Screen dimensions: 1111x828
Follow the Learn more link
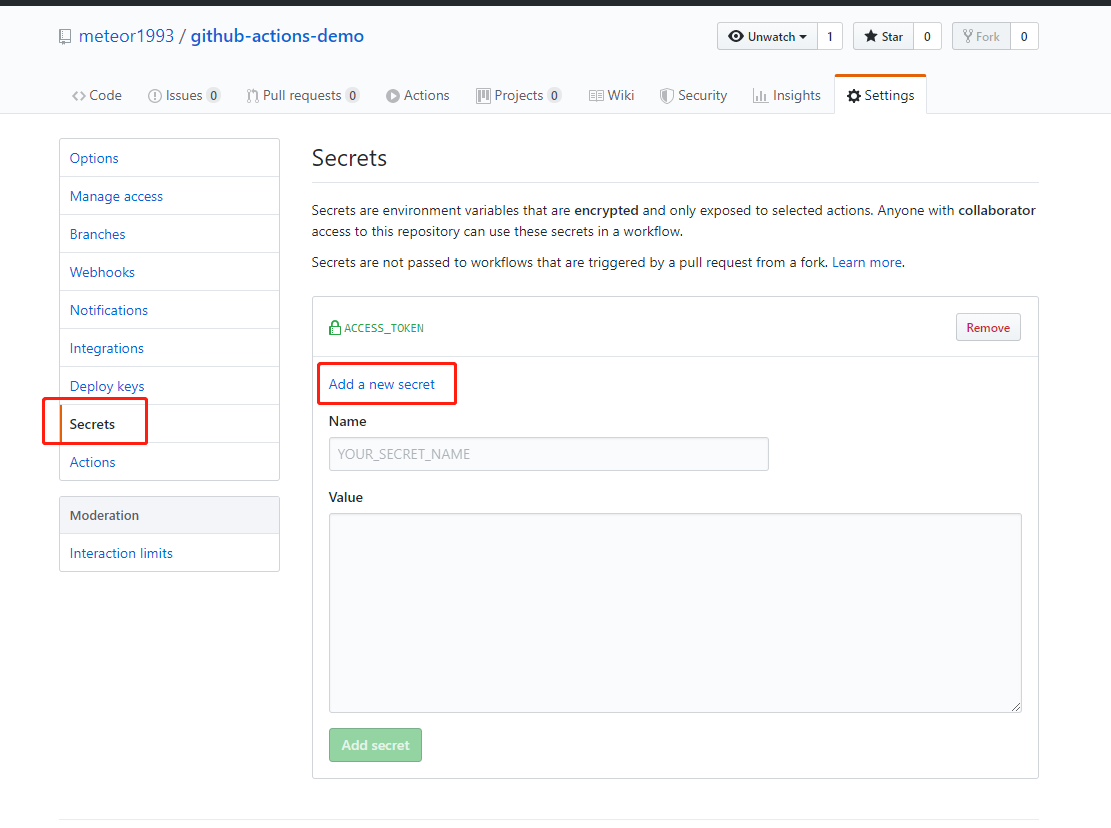point(867,263)
